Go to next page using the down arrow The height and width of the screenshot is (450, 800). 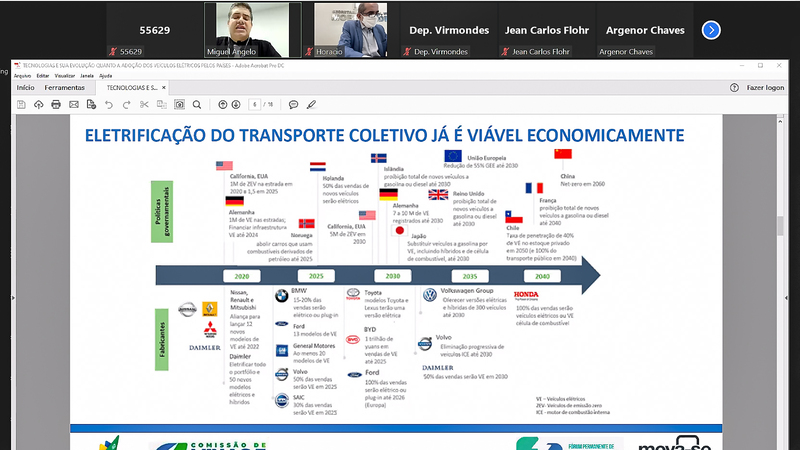click(236, 104)
